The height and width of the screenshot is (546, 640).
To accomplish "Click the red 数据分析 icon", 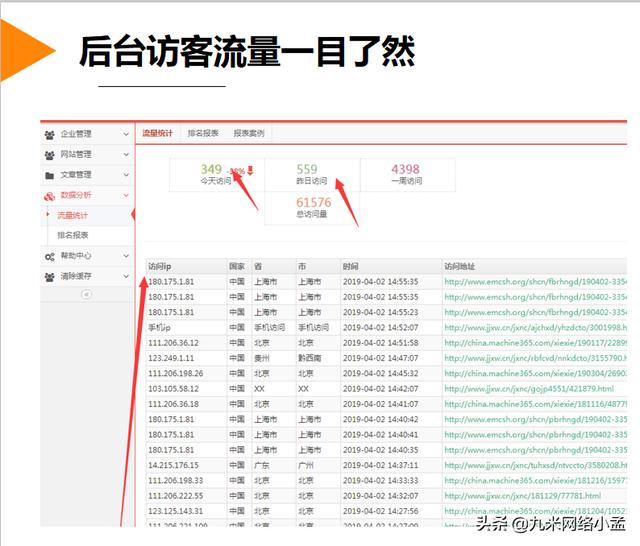I will pyautogui.click(x=49, y=196).
